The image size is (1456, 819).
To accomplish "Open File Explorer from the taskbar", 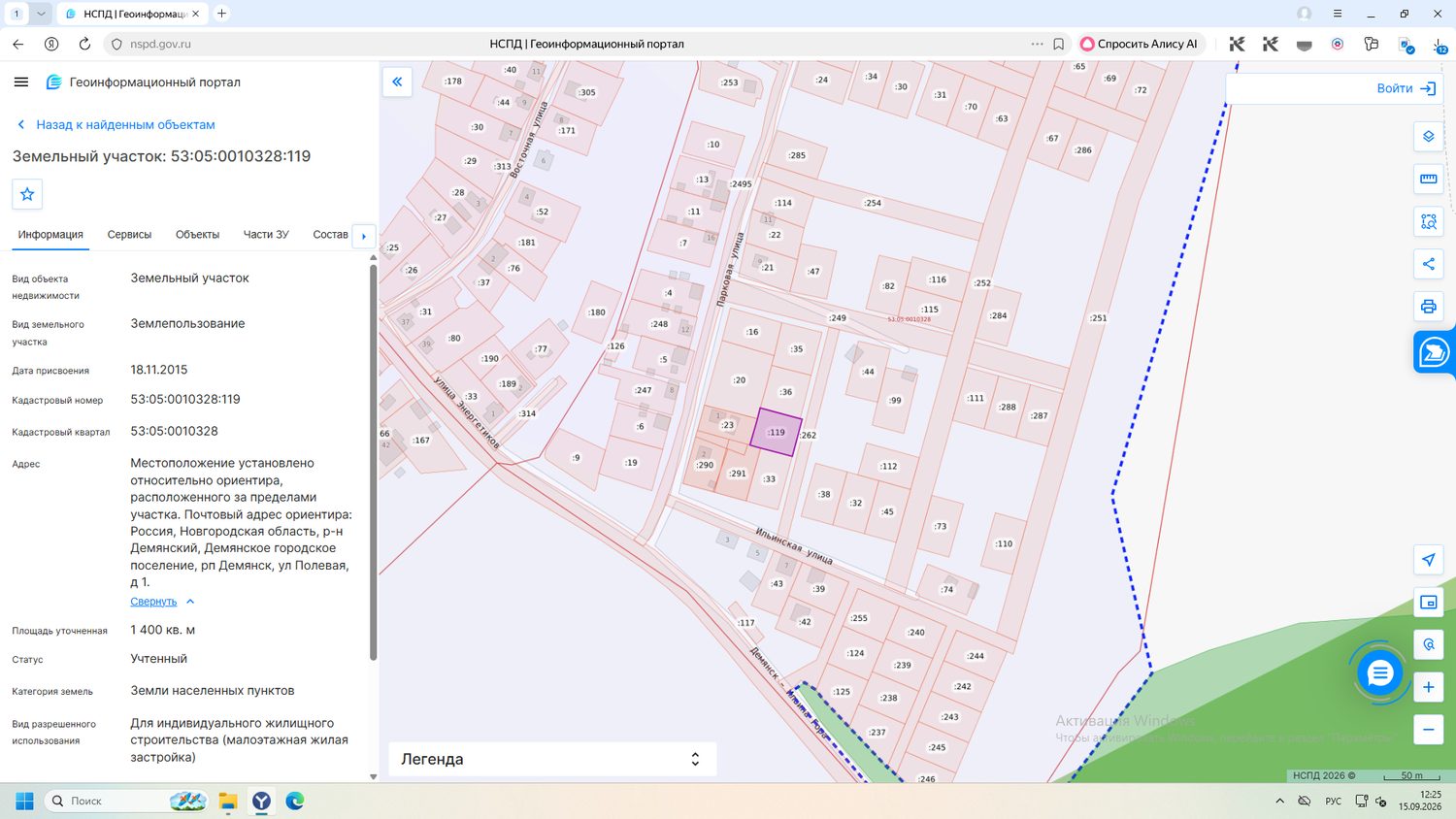I will pos(228,801).
